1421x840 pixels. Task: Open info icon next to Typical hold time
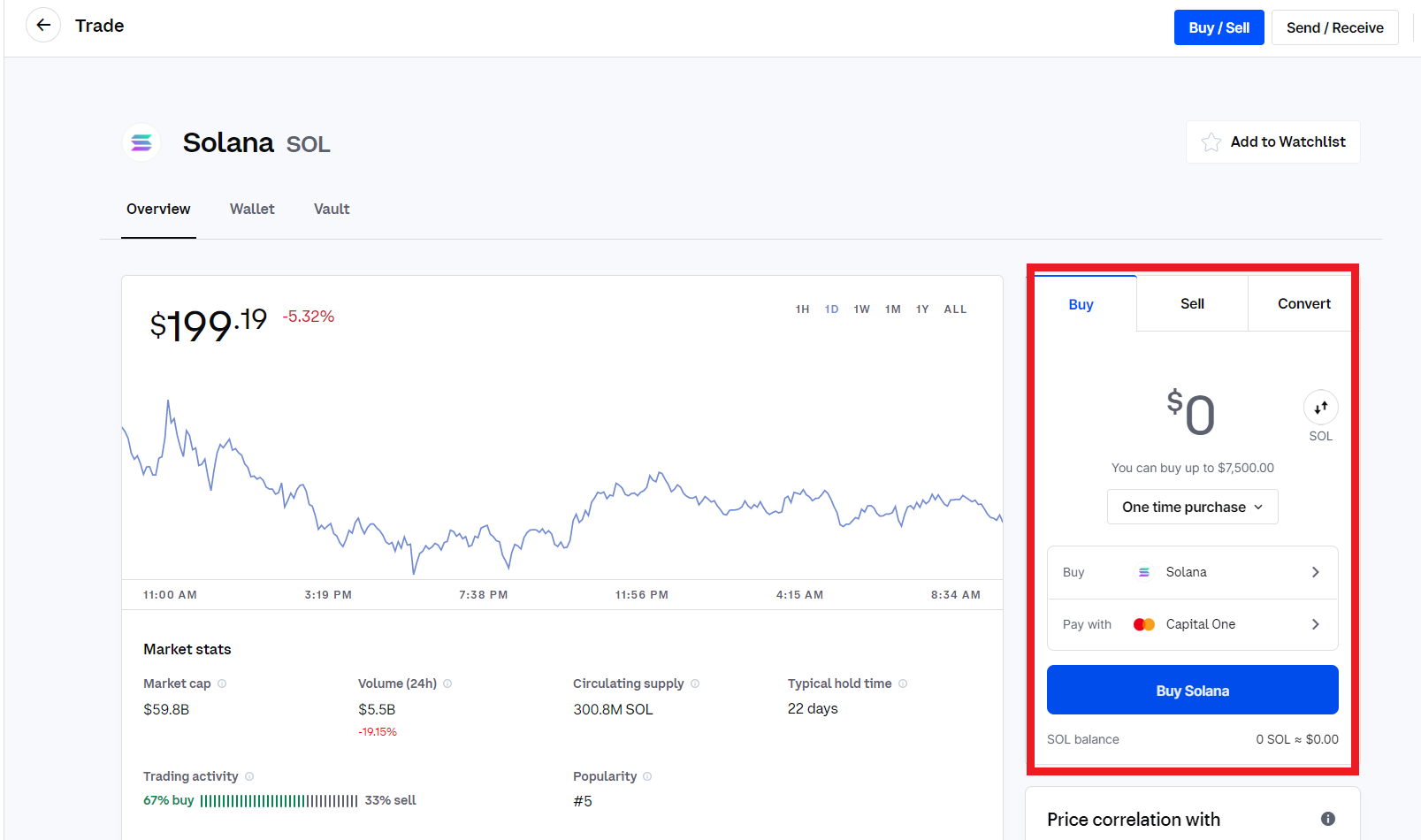(903, 683)
